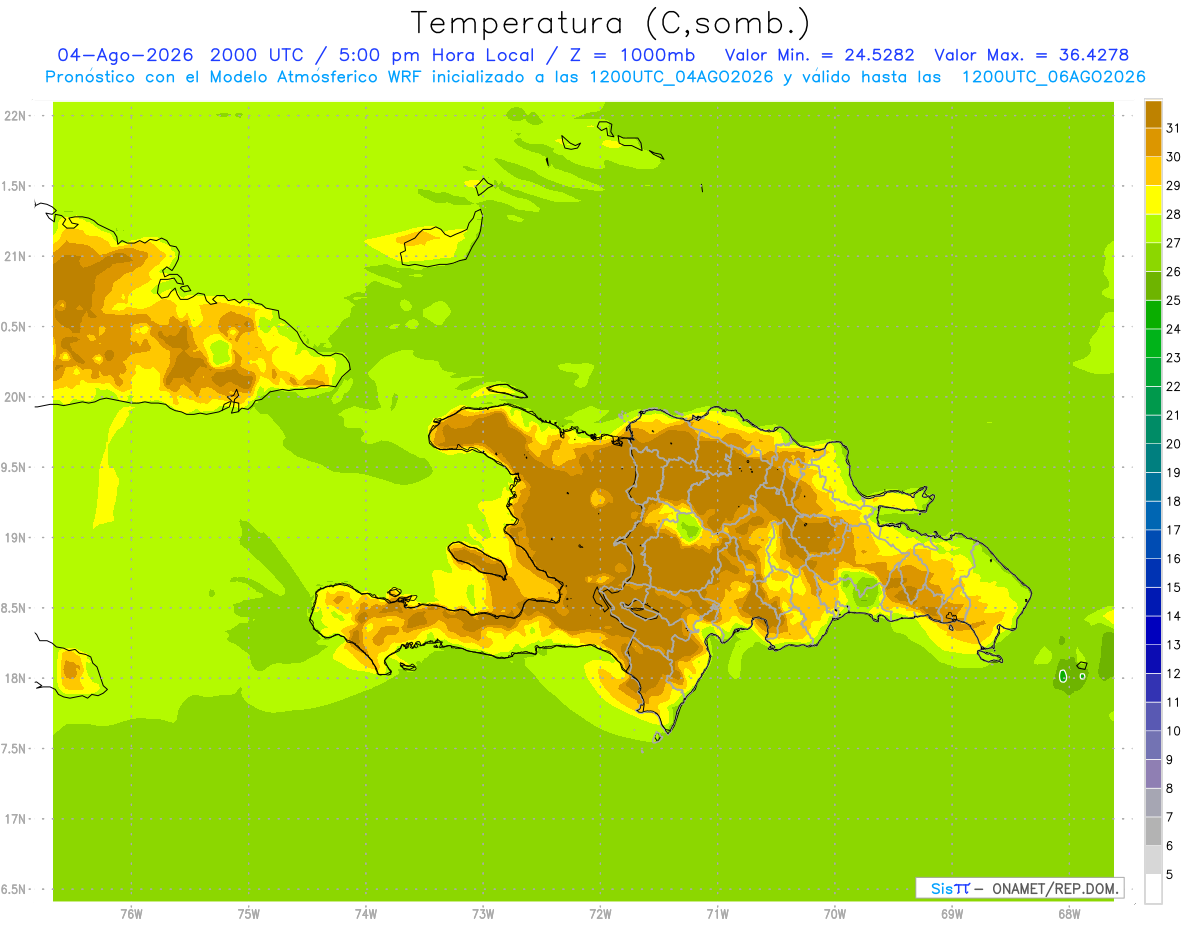
Task: Click legend value "25"
Action: point(1174,300)
